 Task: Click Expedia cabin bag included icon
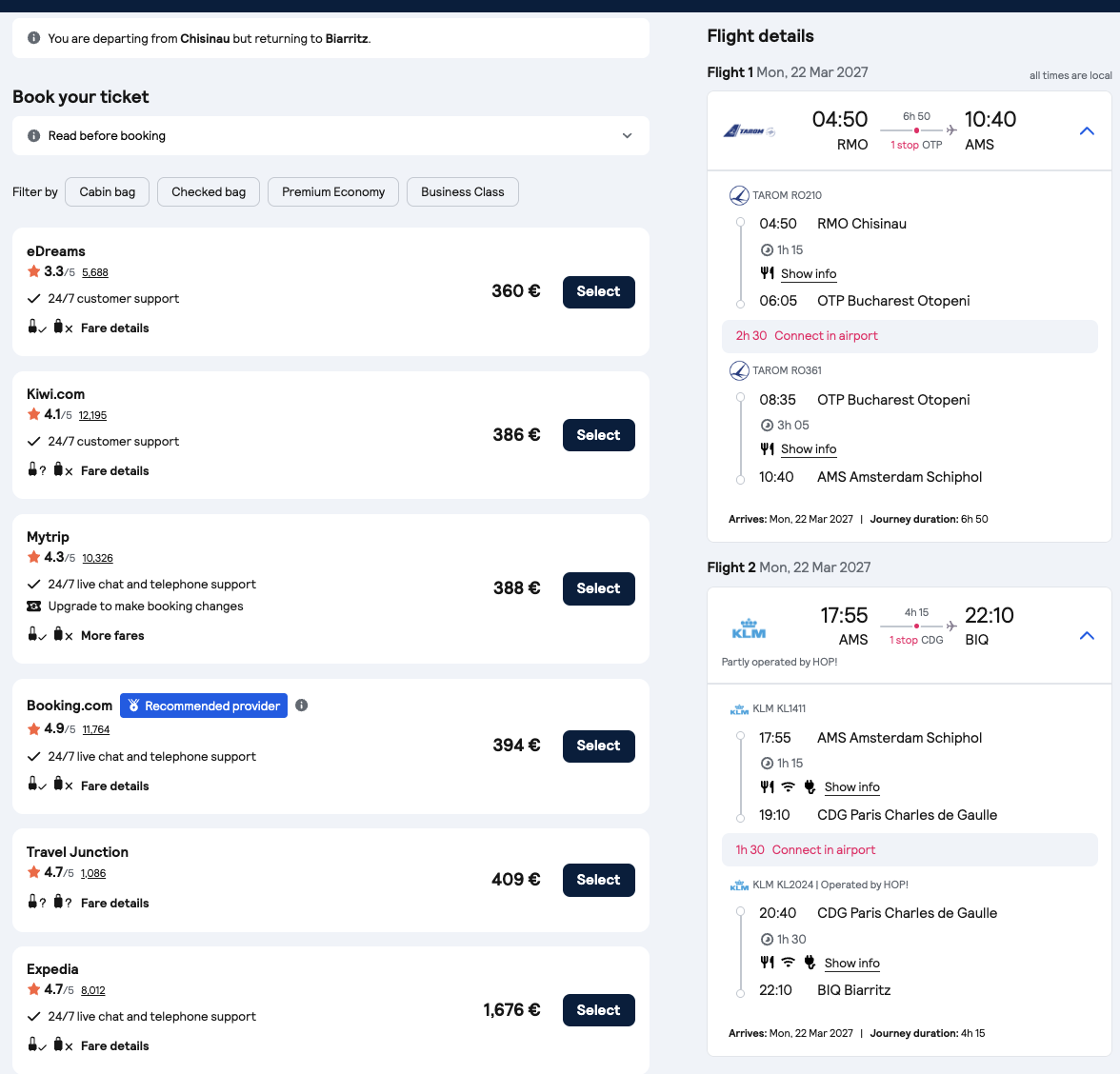click(x=36, y=1044)
